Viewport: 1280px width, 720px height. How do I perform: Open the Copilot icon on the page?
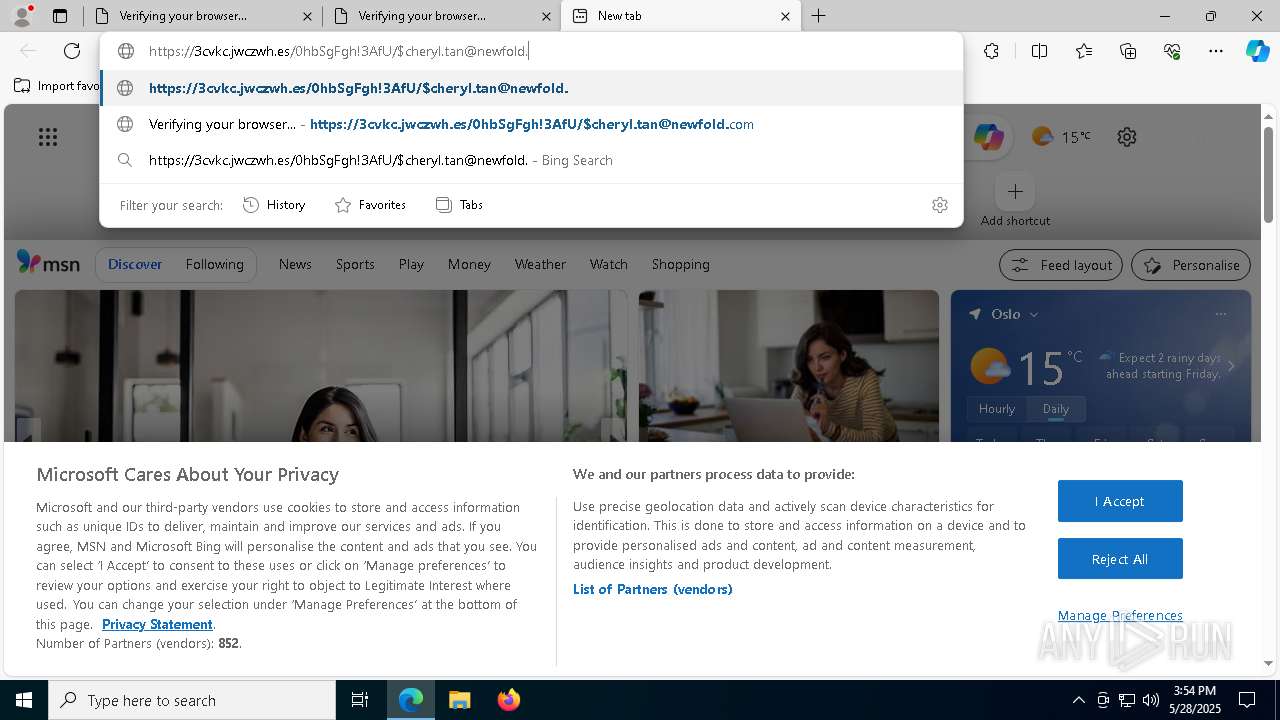[x=988, y=137]
